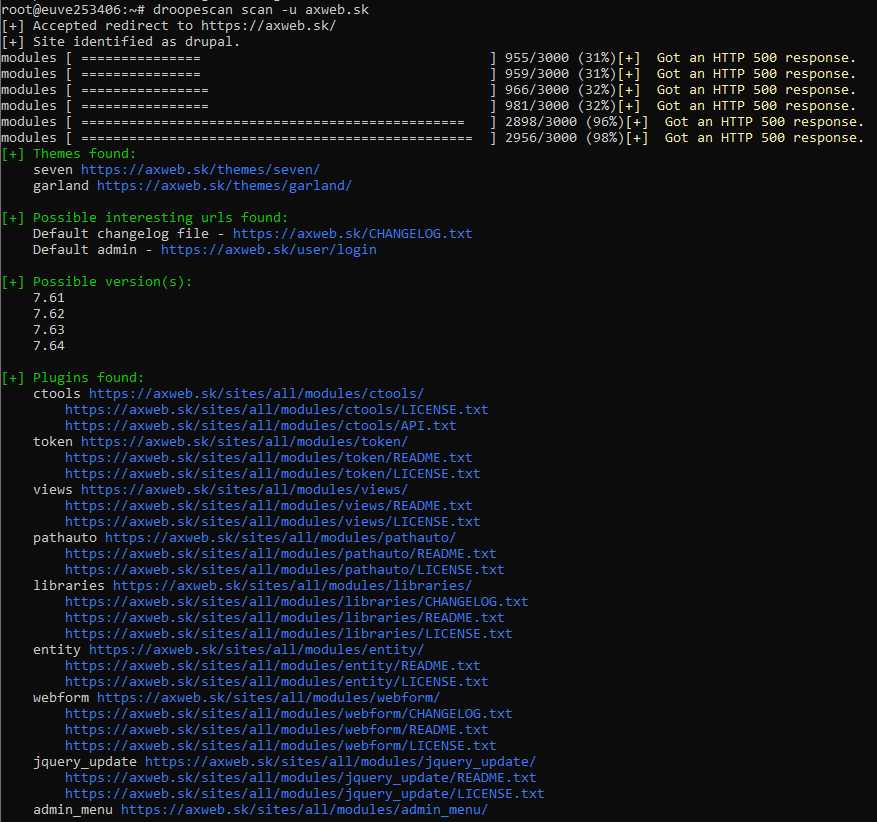Open the webform README.txt link
877x822 pixels.
pyautogui.click(x=276, y=730)
